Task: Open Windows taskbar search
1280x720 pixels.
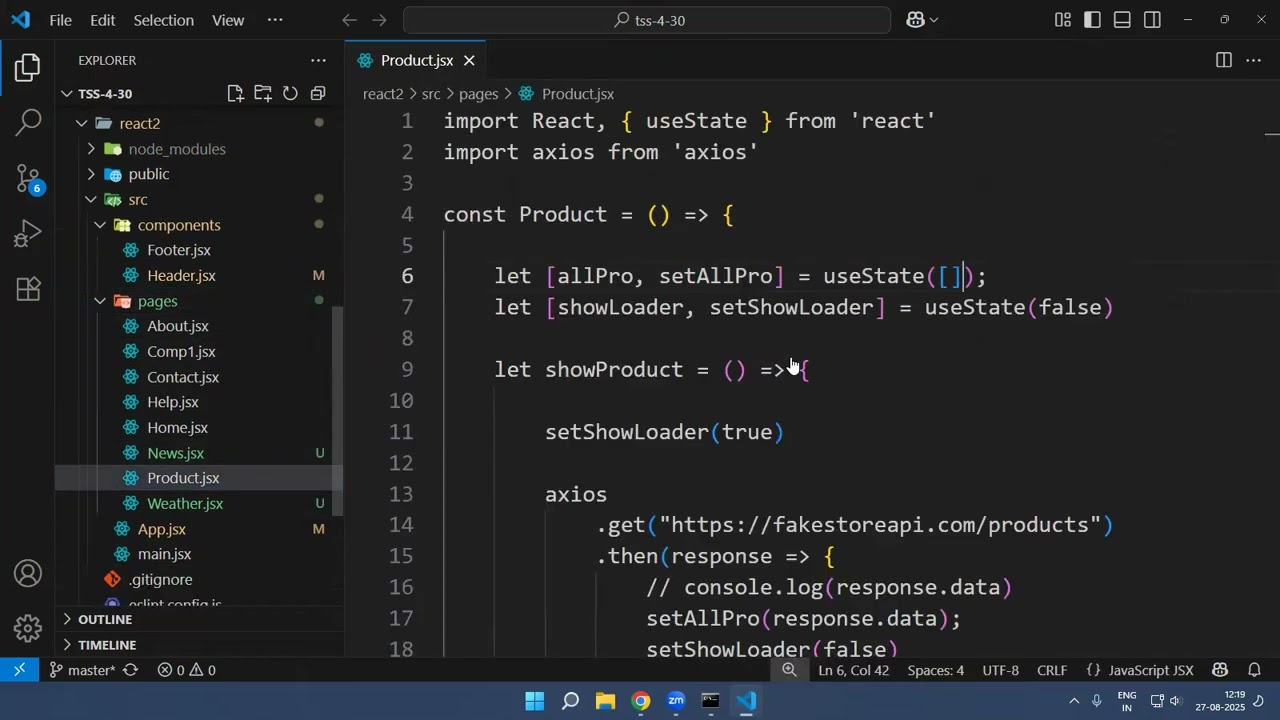Action: 570,701
